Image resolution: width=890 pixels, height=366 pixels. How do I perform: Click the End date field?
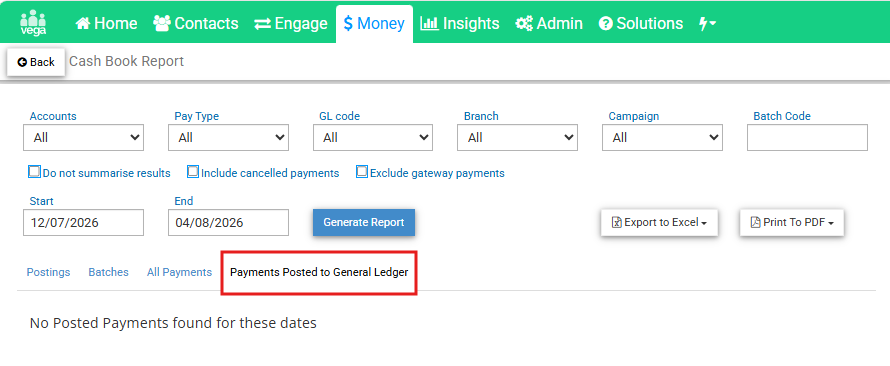[228, 222]
